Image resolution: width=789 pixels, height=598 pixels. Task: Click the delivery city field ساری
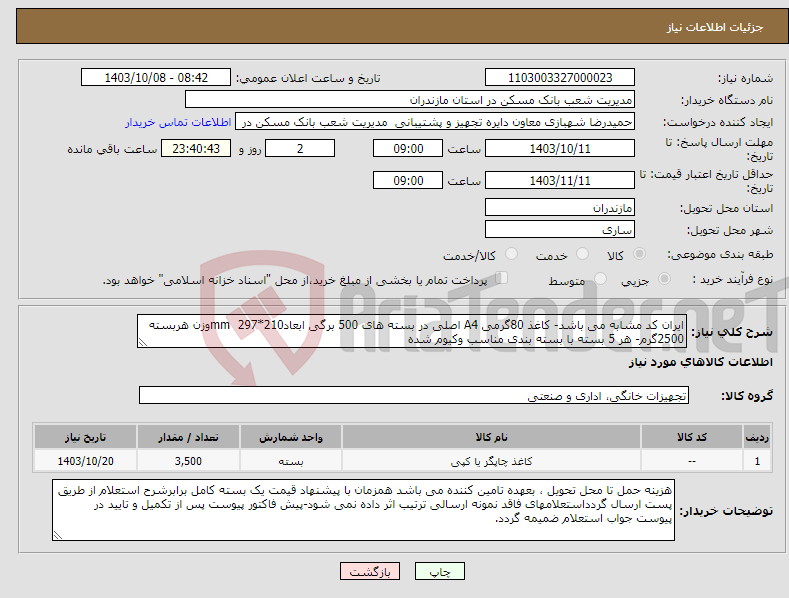pyautogui.click(x=560, y=230)
